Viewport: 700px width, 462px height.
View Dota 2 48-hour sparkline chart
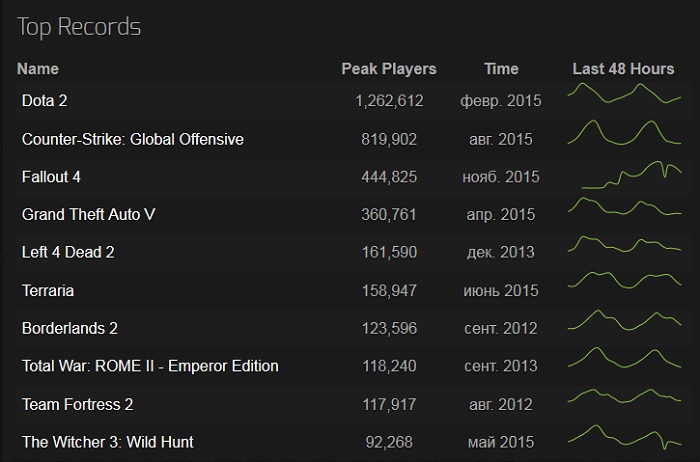pyautogui.click(x=623, y=95)
